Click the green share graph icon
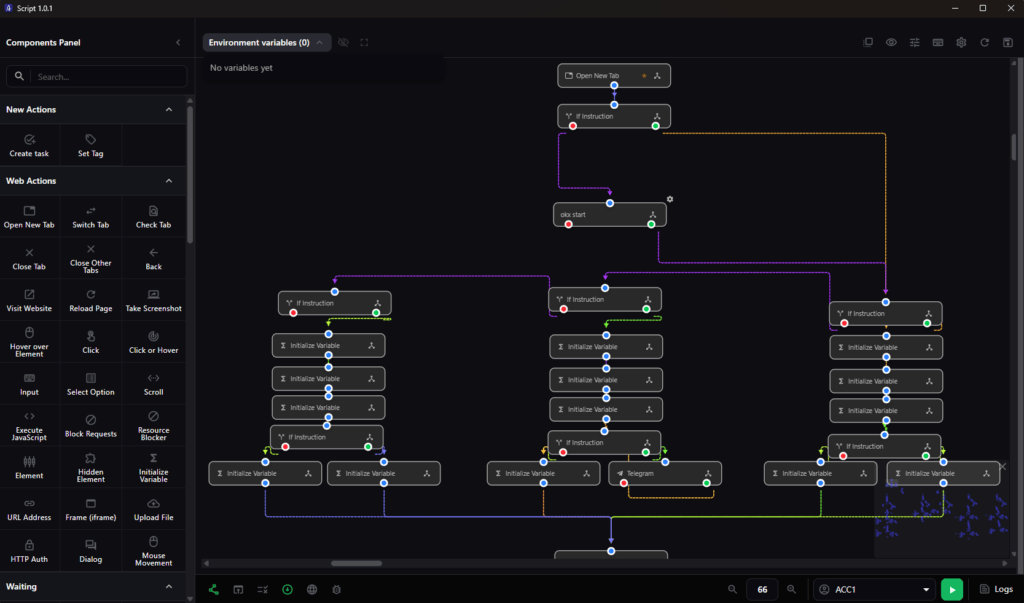This screenshot has height=603, width=1024. tap(214, 589)
